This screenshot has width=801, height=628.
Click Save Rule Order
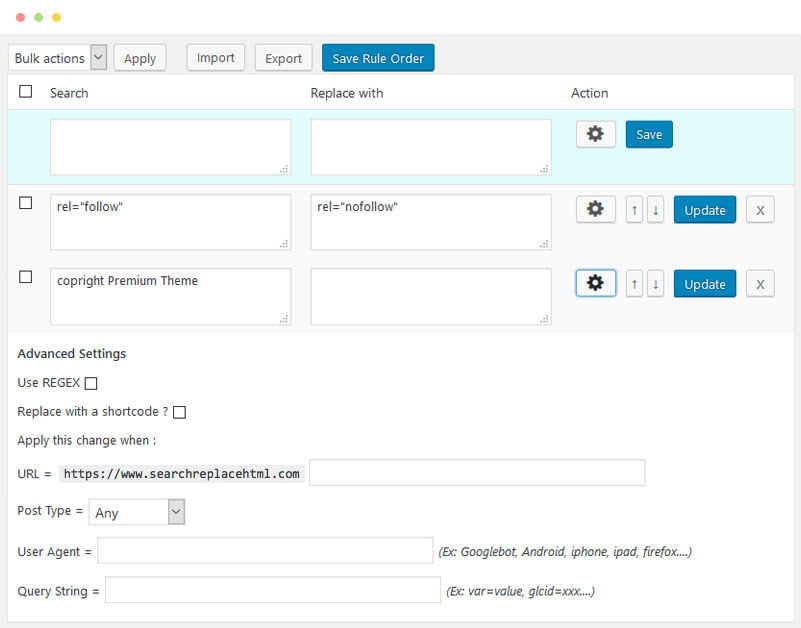378,58
